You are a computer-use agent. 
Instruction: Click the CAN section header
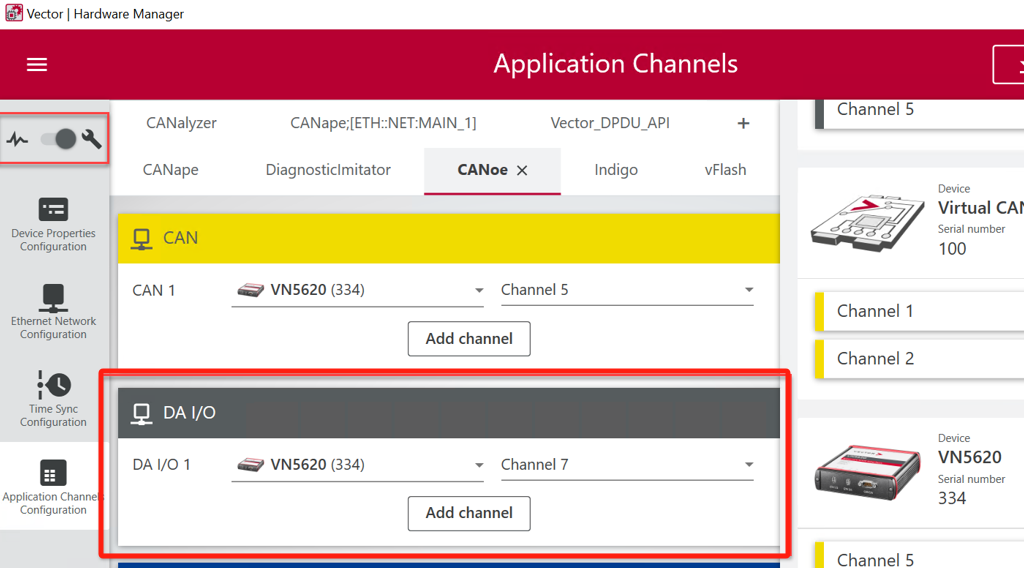(x=449, y=238)
